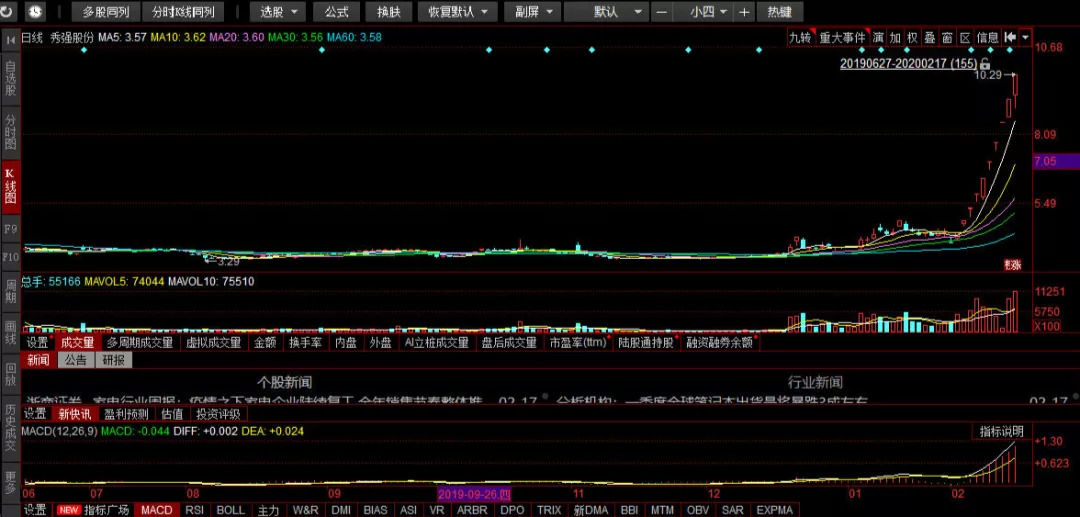This screenshot has width=1080, height=517.
Task: Click the minus button to decrease font size
Action: [x=662, y=12]
